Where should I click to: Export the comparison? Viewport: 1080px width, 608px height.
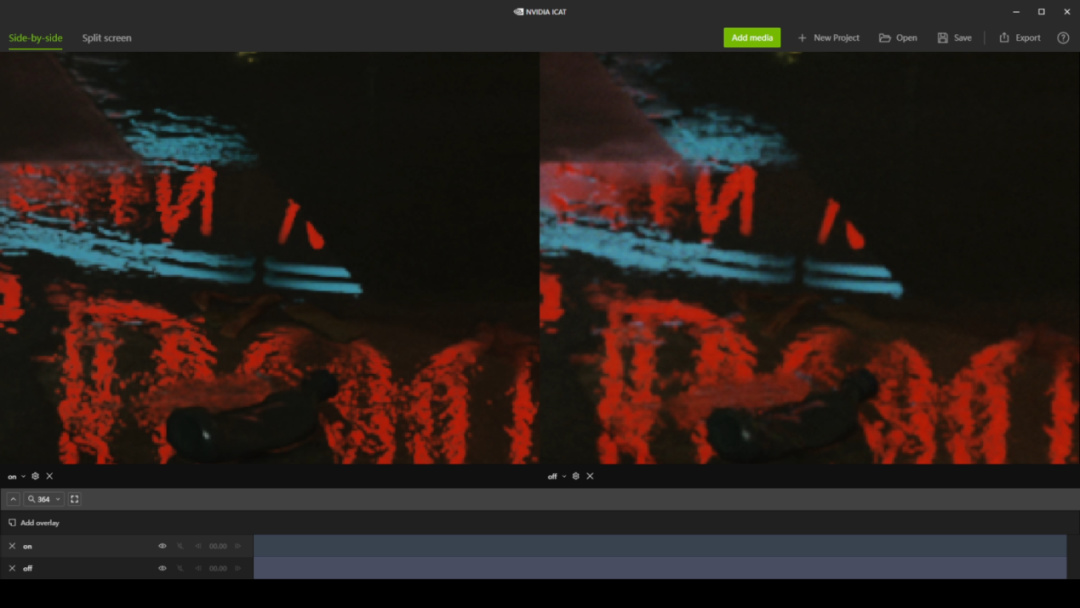click(x=1020, y=38)
